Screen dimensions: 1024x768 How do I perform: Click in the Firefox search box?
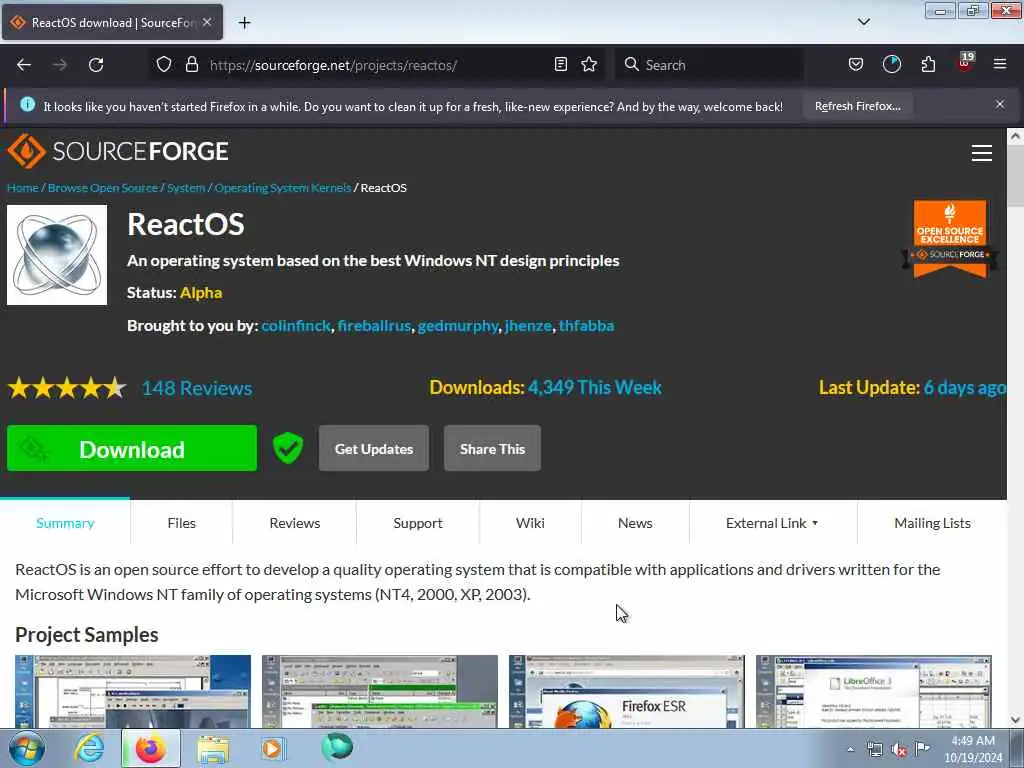pyautogui.click(x=709, y=65)
